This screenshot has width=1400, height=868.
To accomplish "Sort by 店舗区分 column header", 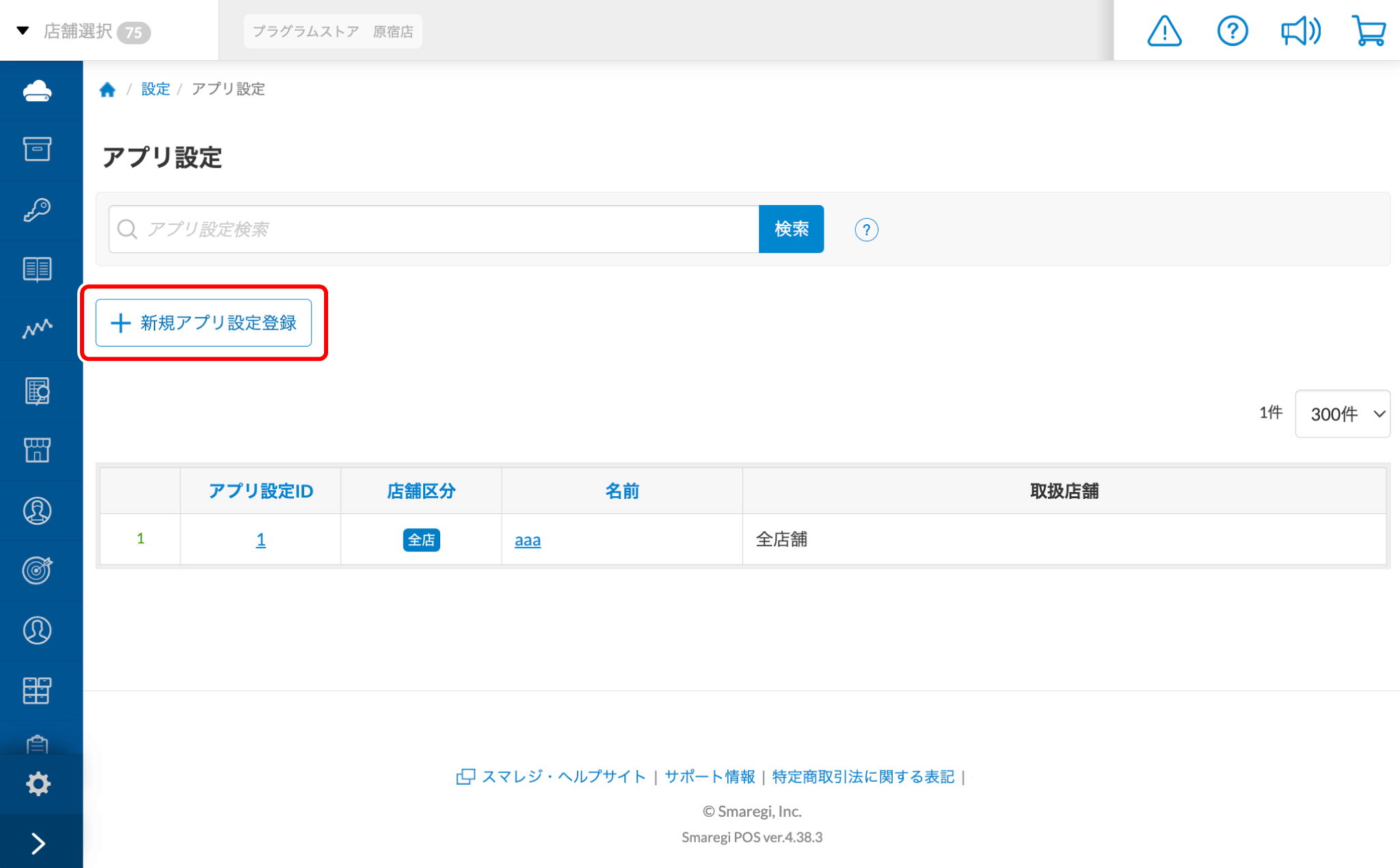I will pyautogui.click(x=421, y=491).
